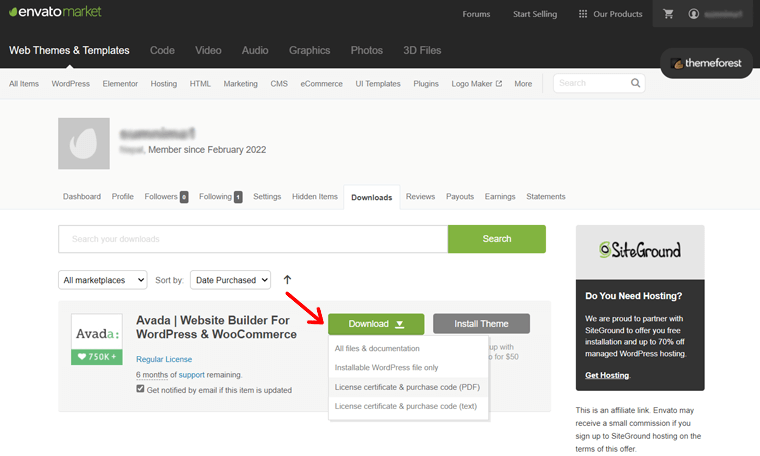The width and height of the screenshot is (760, 456).
Task: Switch to the Profile tab
Action: click(123, 197)
